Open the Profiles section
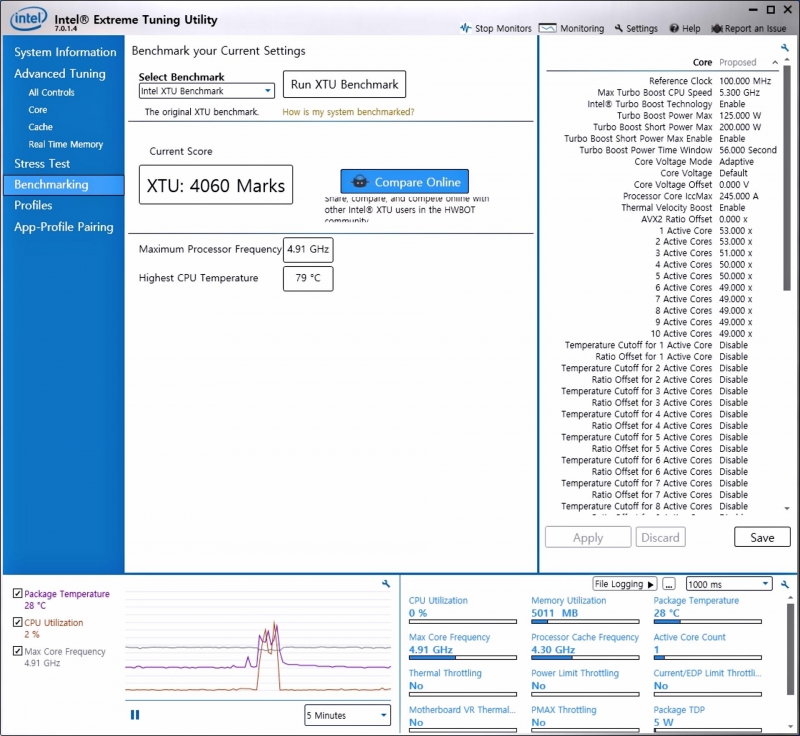 [33, 206]
